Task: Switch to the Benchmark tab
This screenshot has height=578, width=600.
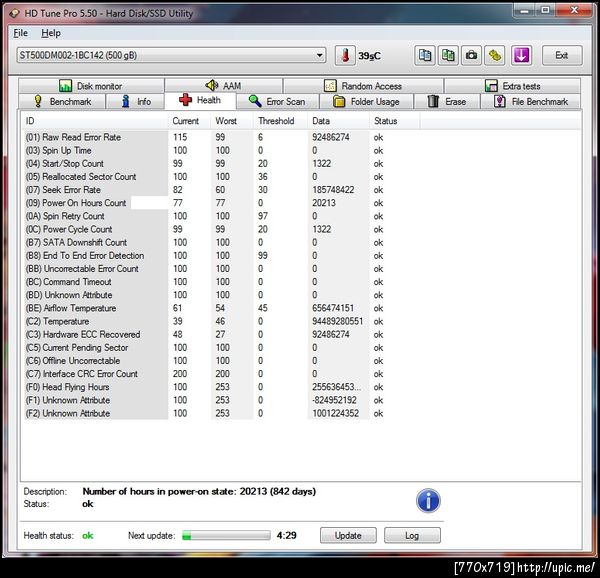Action: (x=62, y=101)
